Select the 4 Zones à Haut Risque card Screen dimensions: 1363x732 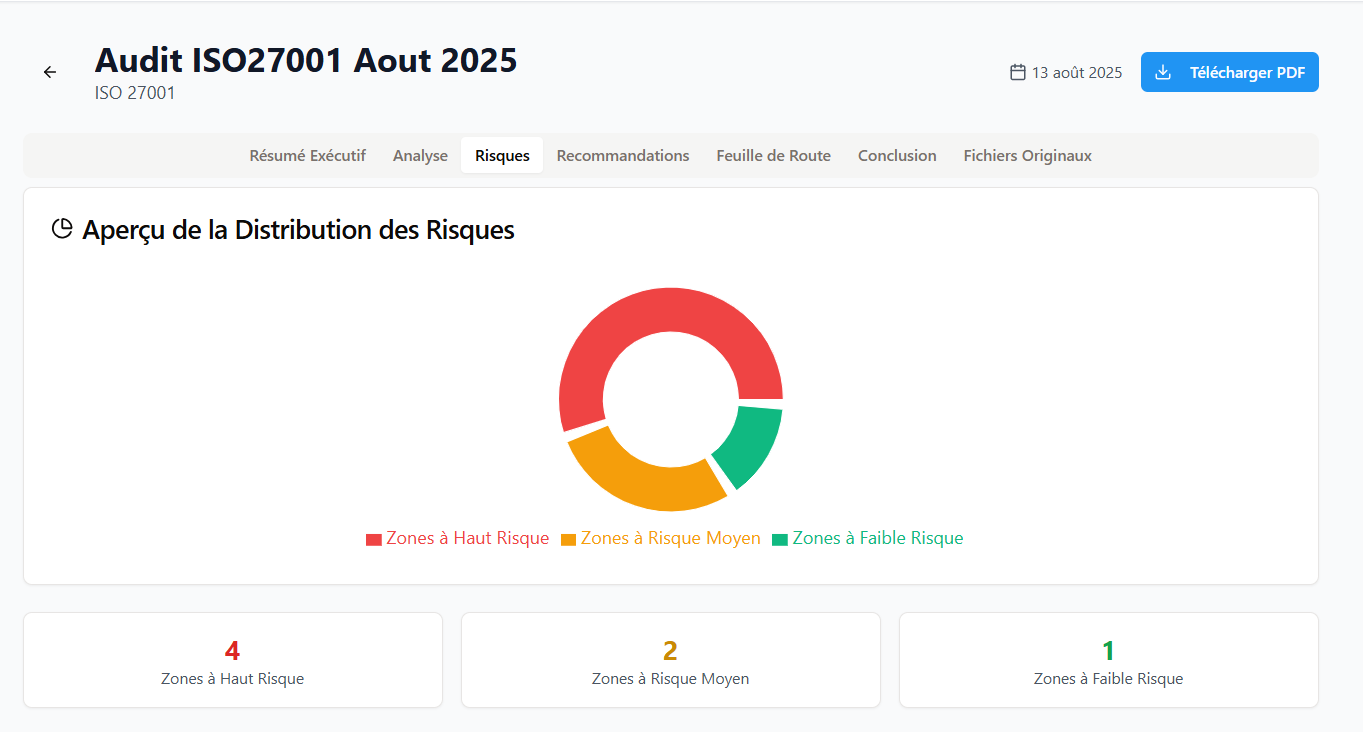[x=232, y=660]
